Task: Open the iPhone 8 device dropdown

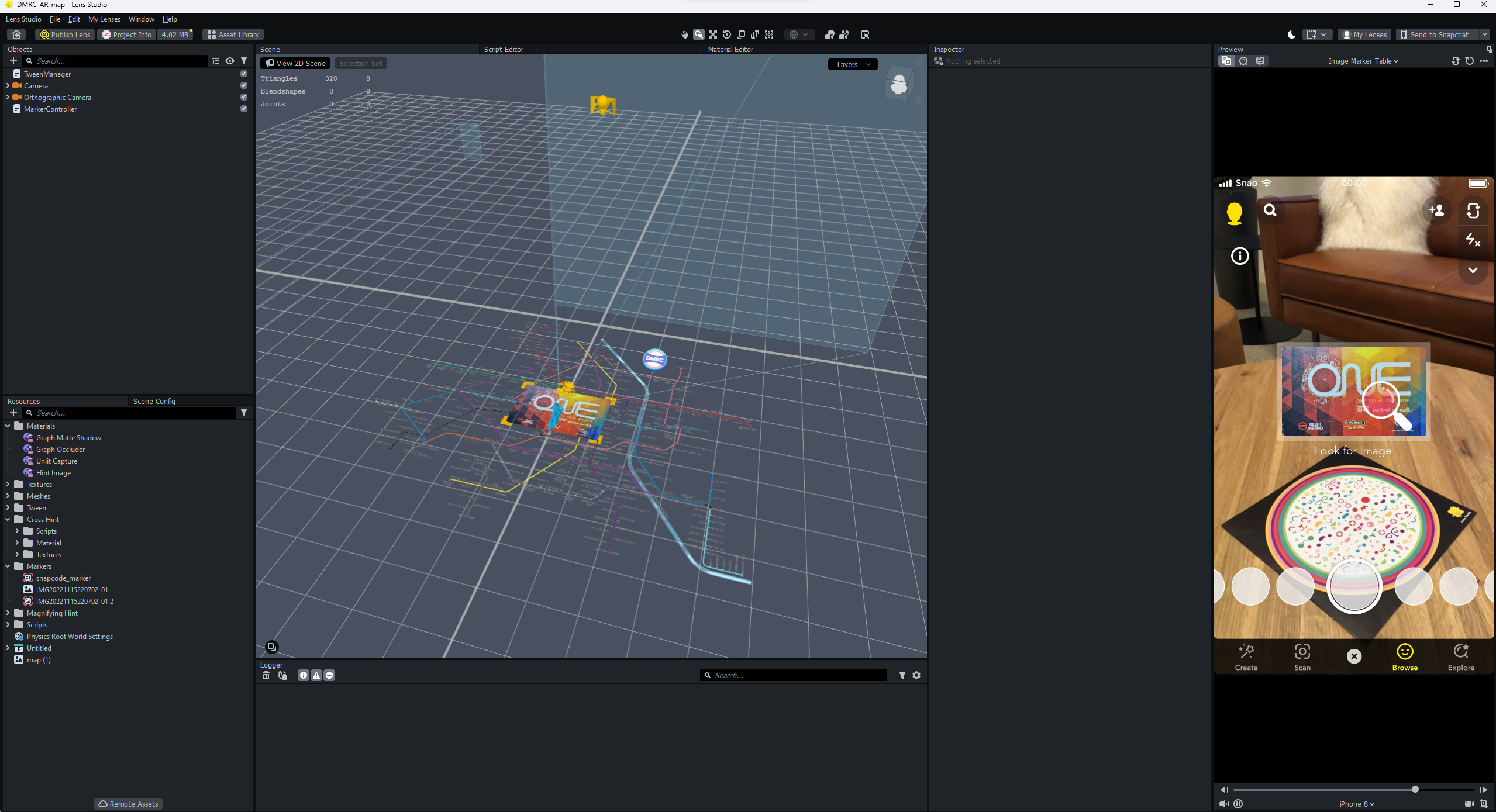Action: coord(1356,804)
